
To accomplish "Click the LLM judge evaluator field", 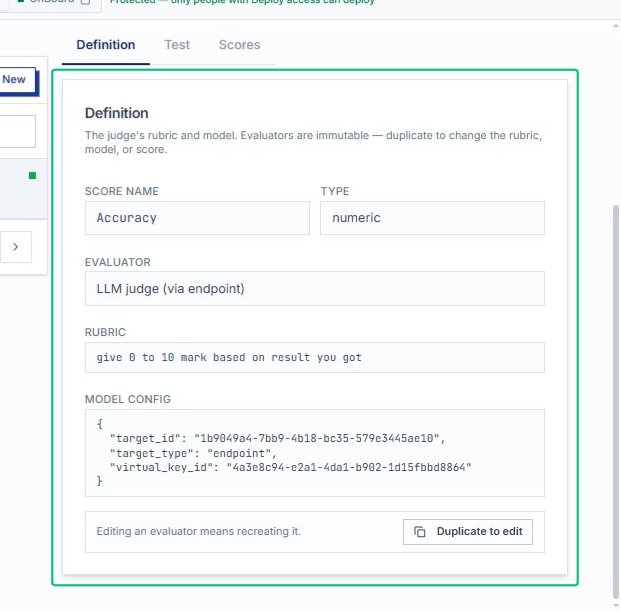I will coord(315,289).
